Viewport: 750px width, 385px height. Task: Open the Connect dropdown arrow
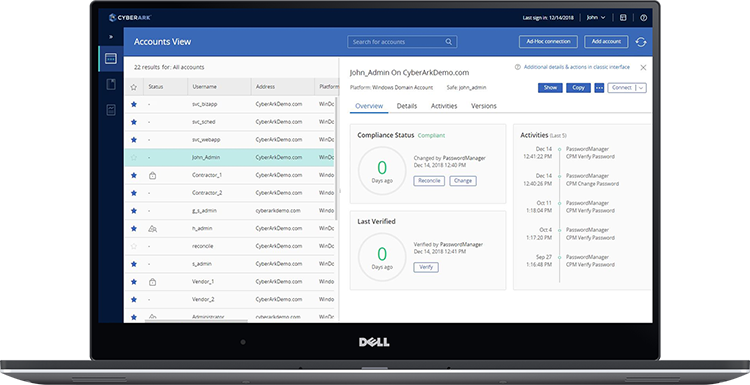click(x=641, y=88)
